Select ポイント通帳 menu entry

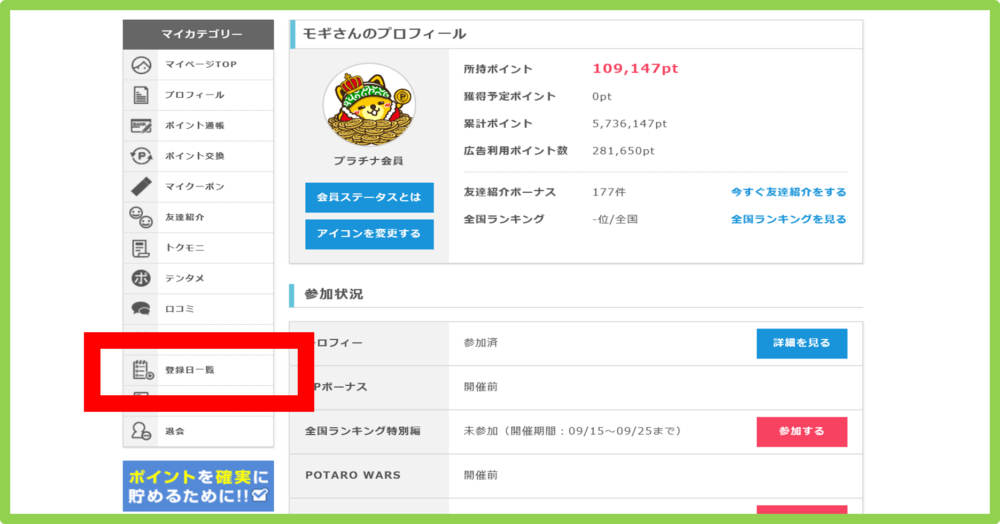click(x=198, y=126)
